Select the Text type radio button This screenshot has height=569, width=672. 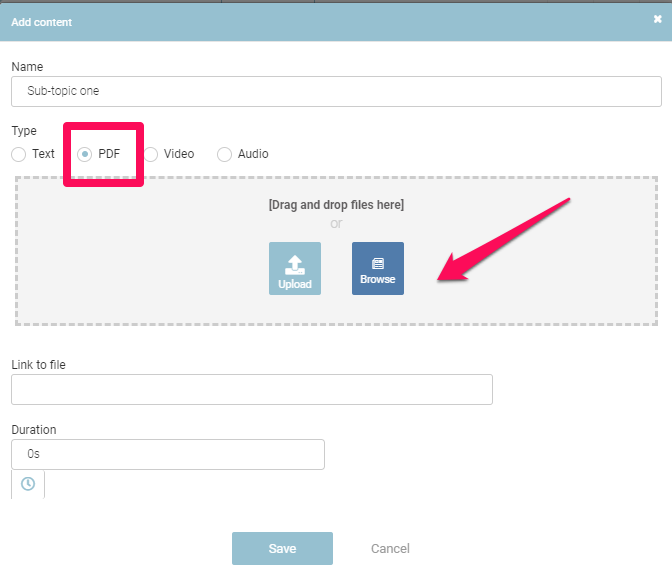coord(19,154)
